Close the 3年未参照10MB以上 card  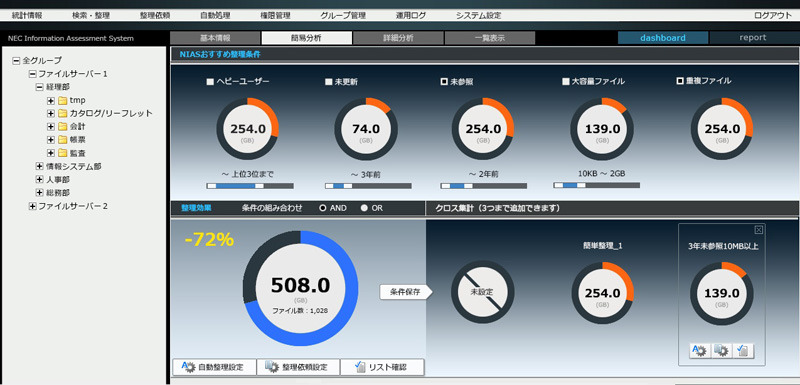[x=759, y=229]
